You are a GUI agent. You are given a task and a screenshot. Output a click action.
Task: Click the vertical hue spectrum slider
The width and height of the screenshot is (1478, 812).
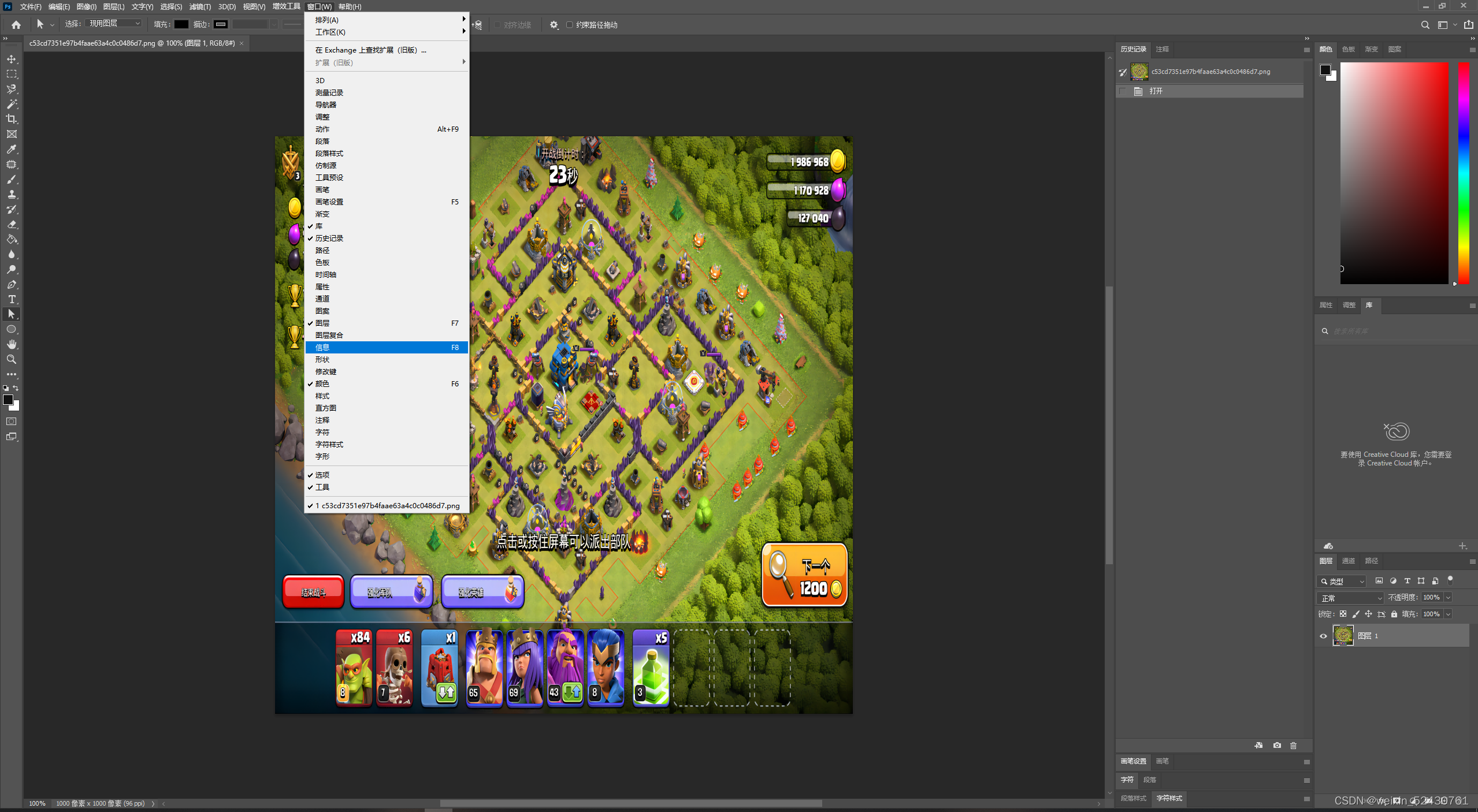click(x=1464, y=173)
